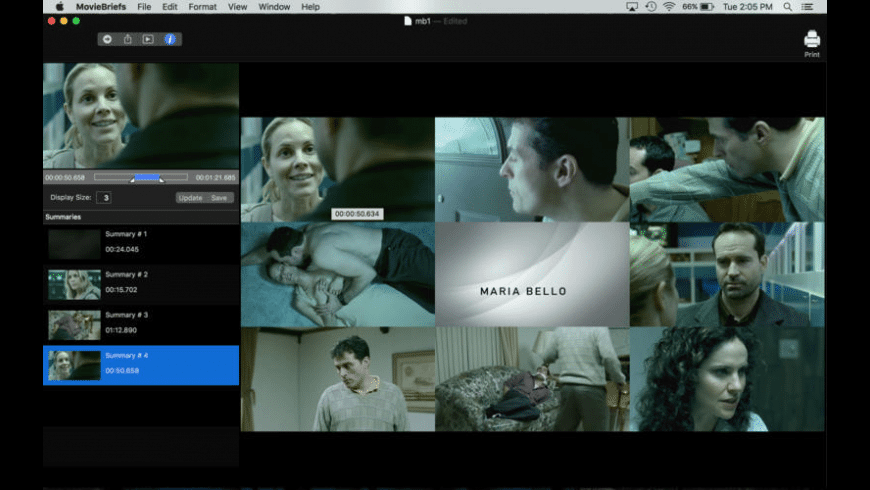Click the man by car window grid frame

point(532,169)
